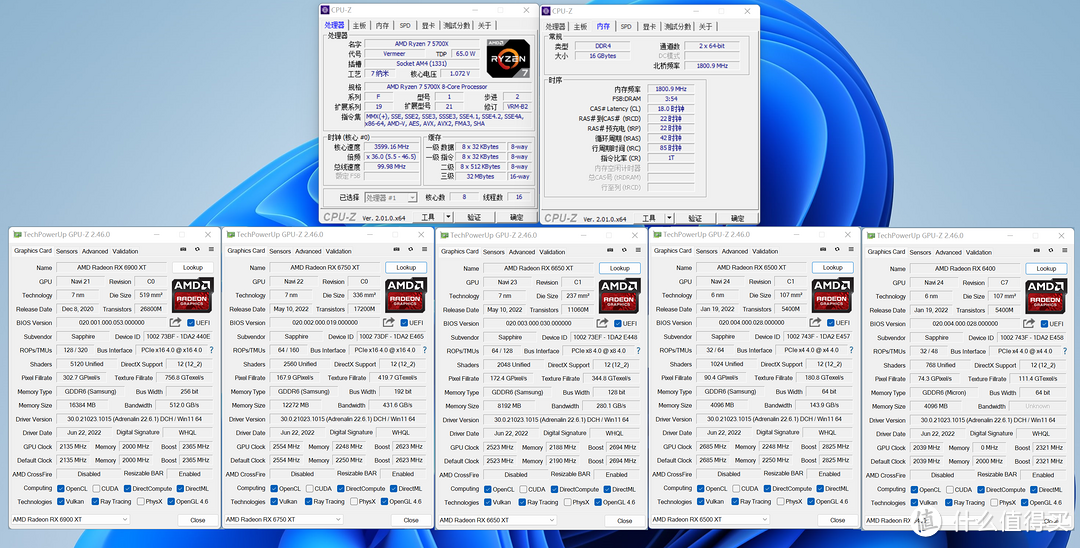
Task: Open hamburger menu in RX 6400 GPU-Z window
Action: tap(1064, 251)
